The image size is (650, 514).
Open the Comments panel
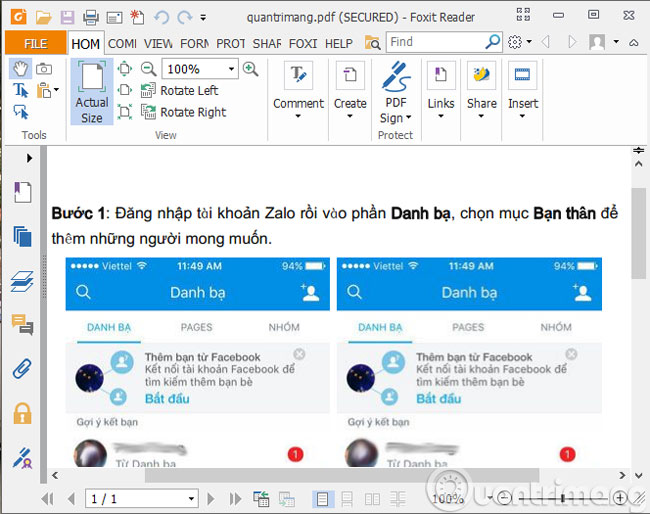click(22, 325)
